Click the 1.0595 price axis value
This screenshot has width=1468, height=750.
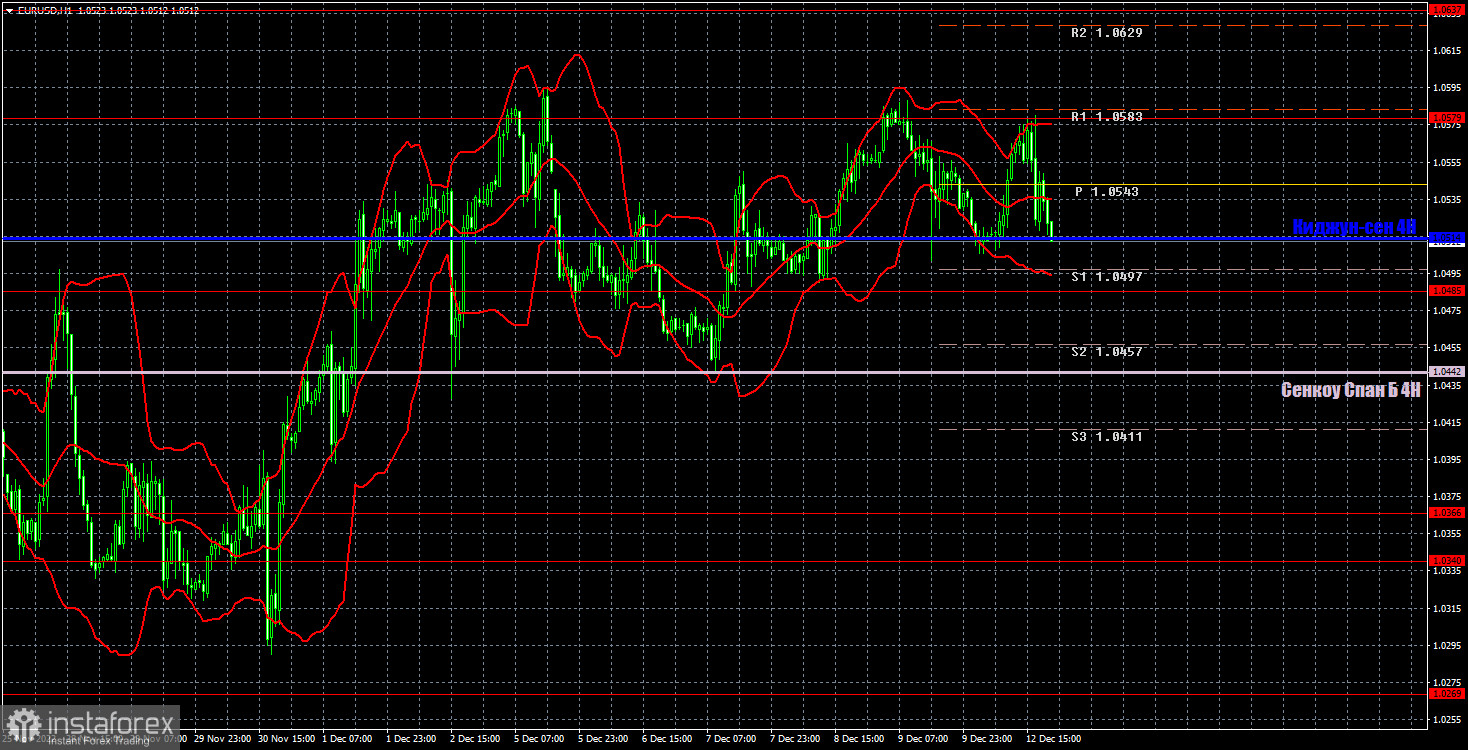[1447, 87]
